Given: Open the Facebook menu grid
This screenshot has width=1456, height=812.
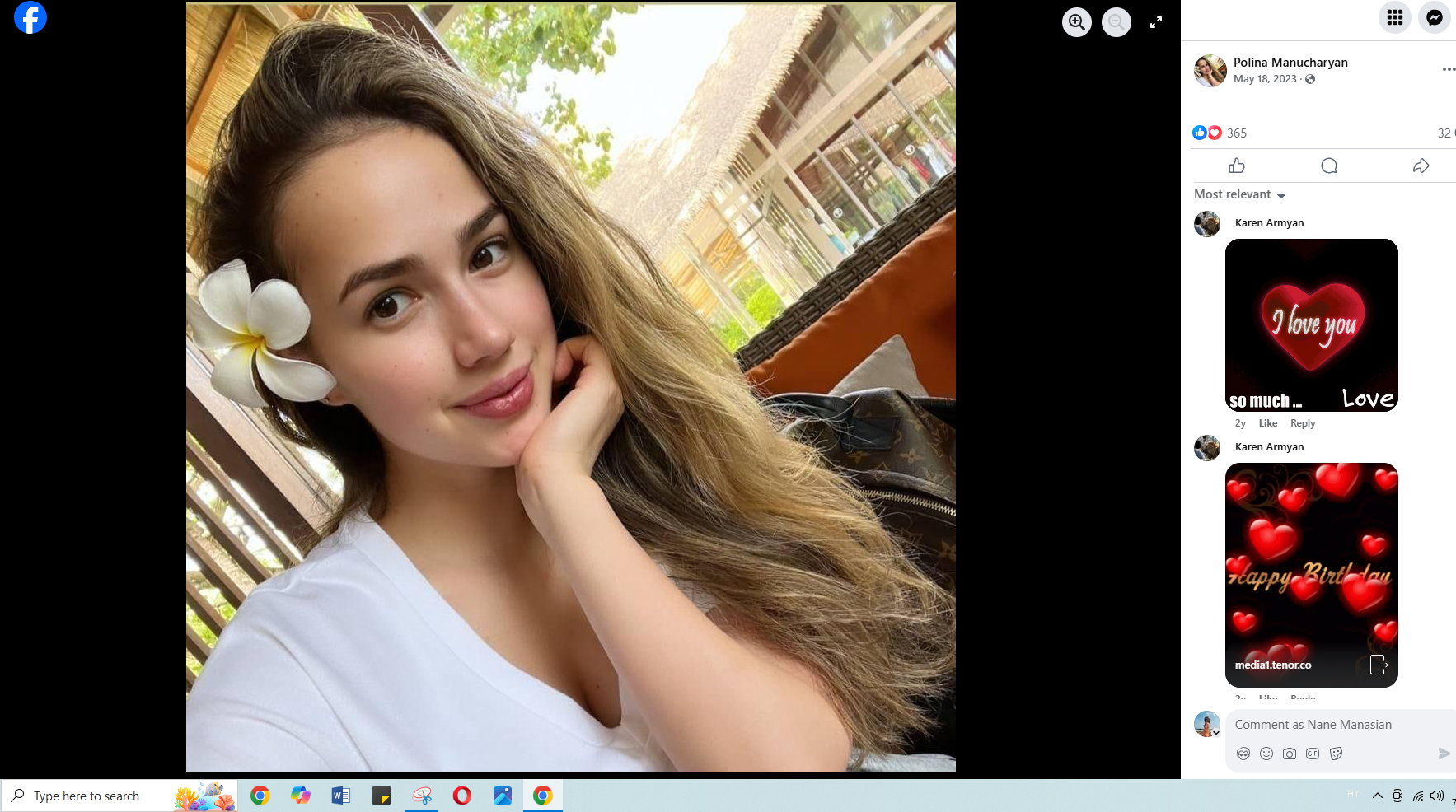Looking at the screenshot, I should 1394,17.
